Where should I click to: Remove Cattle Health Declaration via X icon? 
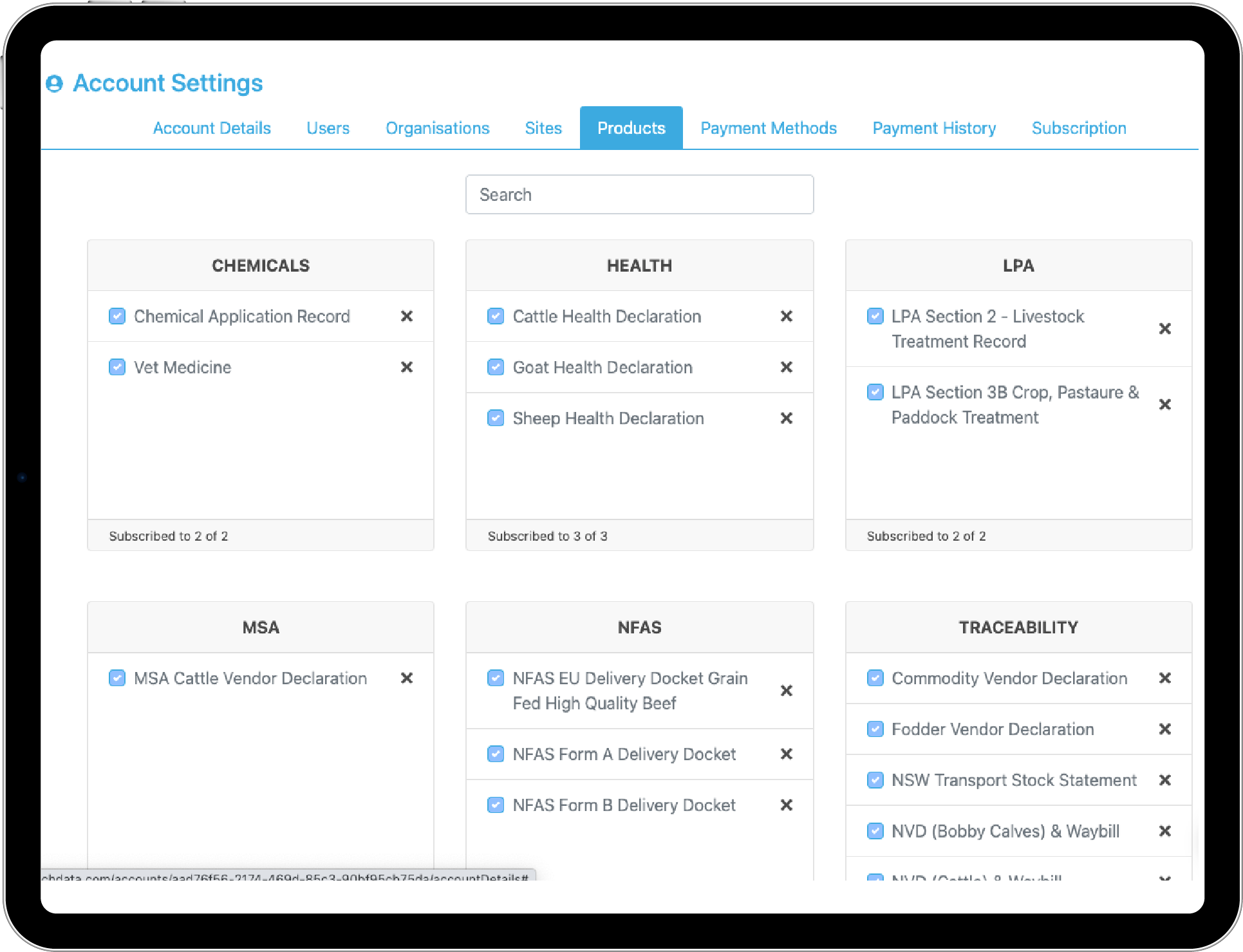coord(786,316)
